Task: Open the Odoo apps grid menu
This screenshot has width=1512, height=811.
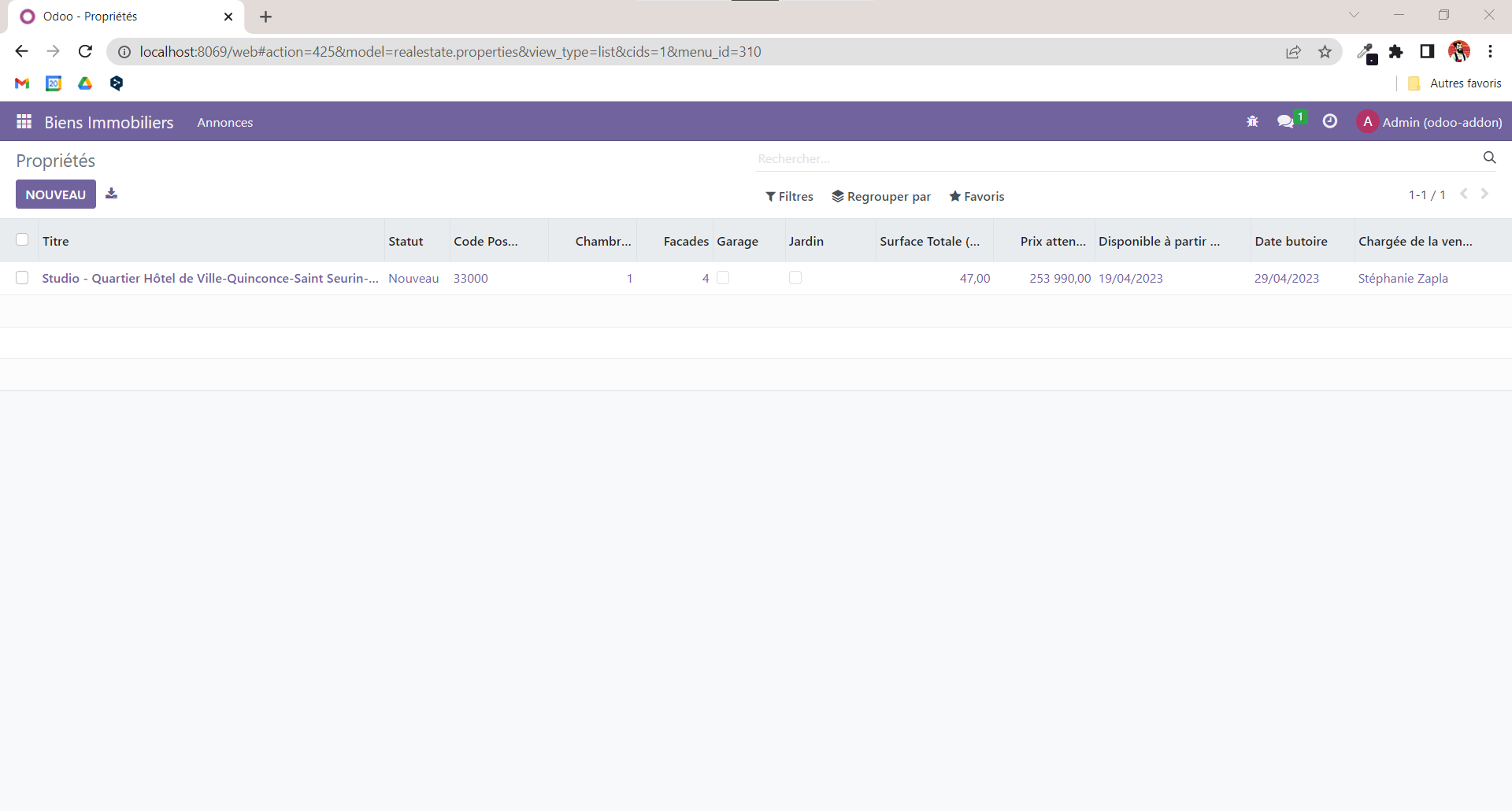Action: [x=24, y=122]
